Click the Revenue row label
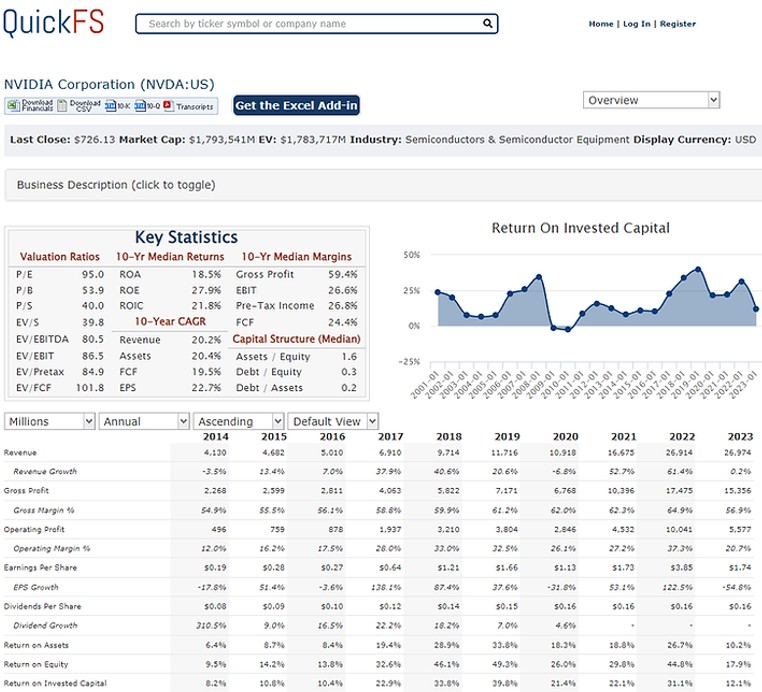 [x=20, y=453]
